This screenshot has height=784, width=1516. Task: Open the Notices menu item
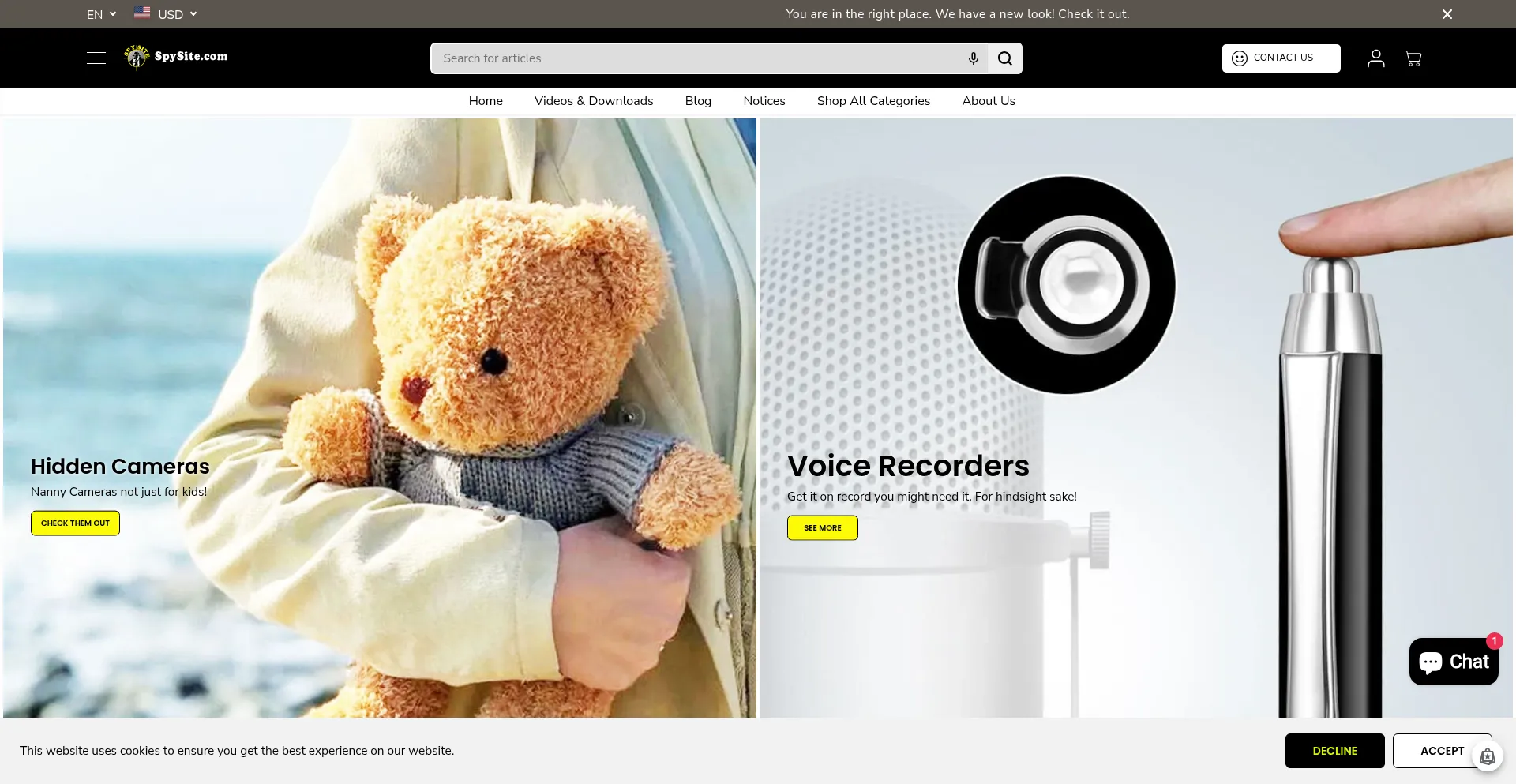[x=764, y=101]
